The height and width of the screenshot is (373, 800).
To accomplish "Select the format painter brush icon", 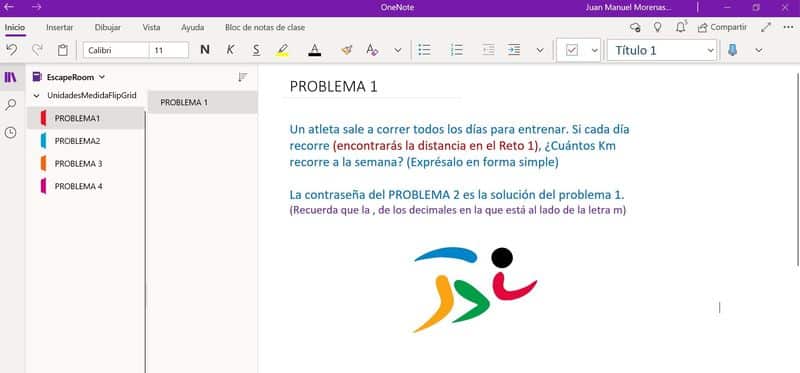I will [x=347, y=50].
